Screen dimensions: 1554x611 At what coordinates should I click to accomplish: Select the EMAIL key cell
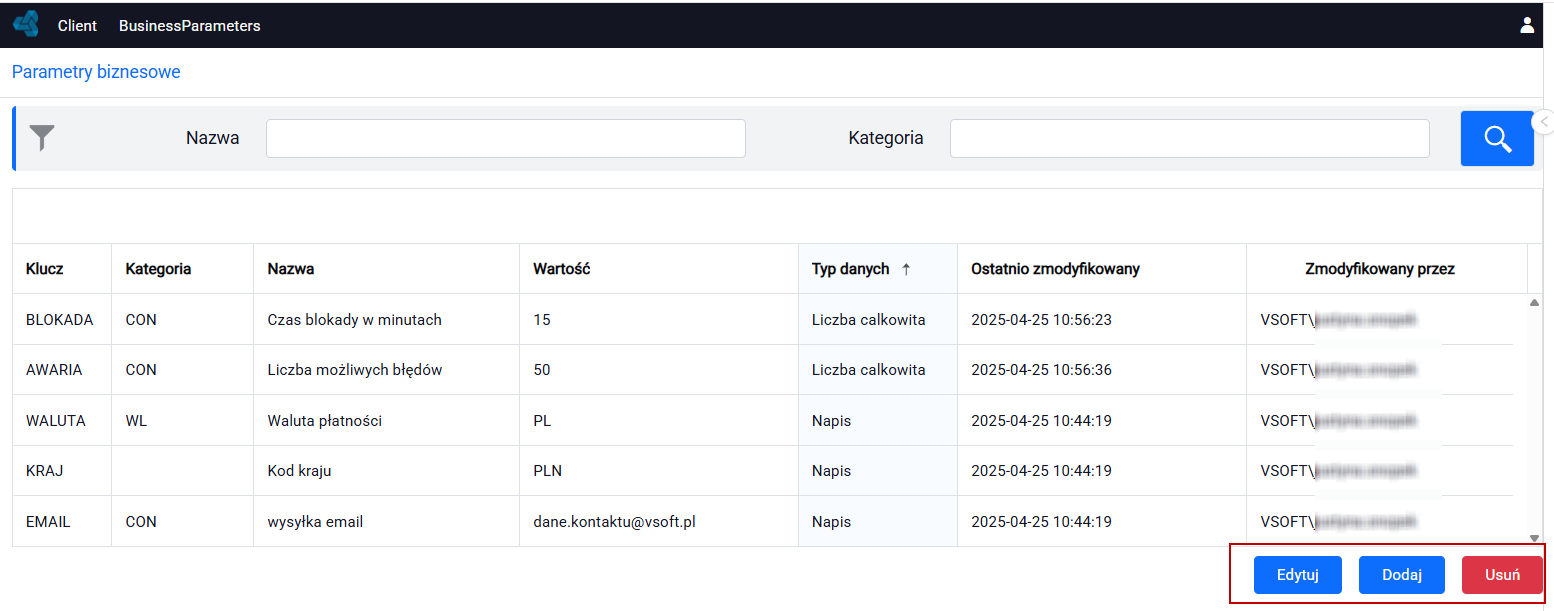point(62,522)
